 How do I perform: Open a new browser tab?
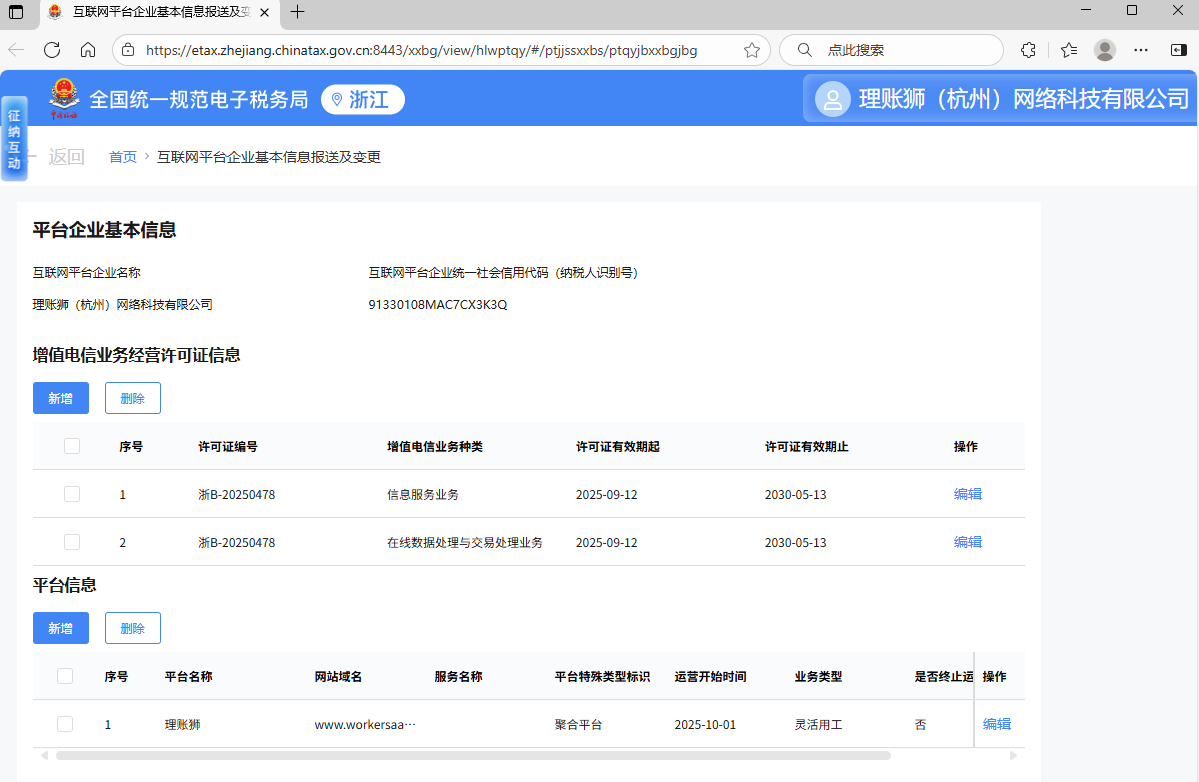pyautogui.click(x=297, y=12)
